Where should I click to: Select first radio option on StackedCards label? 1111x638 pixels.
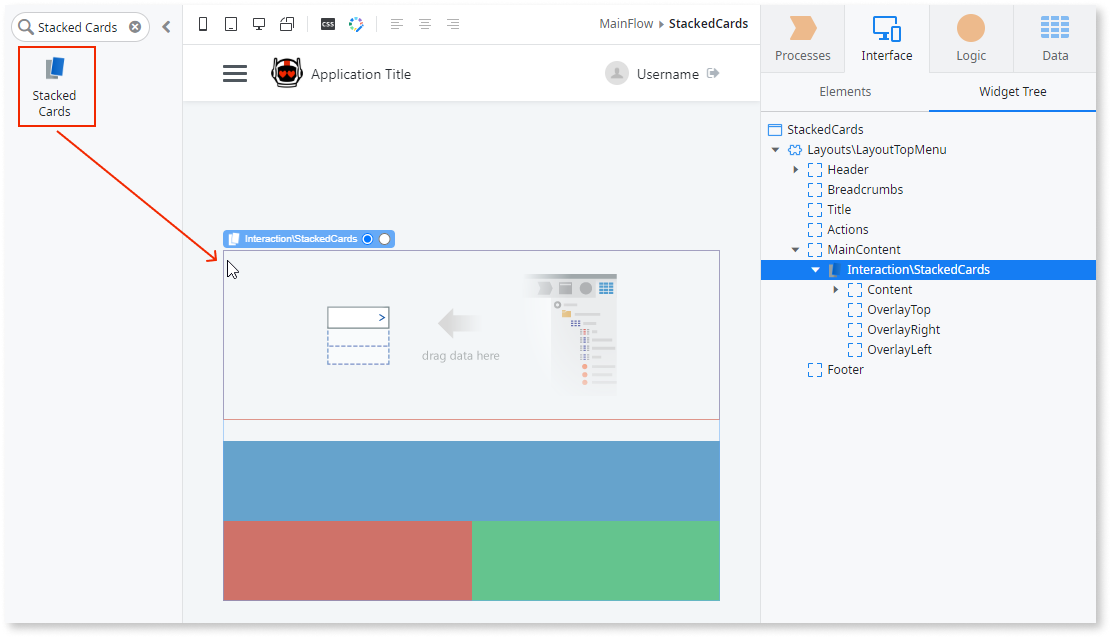pos(368,239)
